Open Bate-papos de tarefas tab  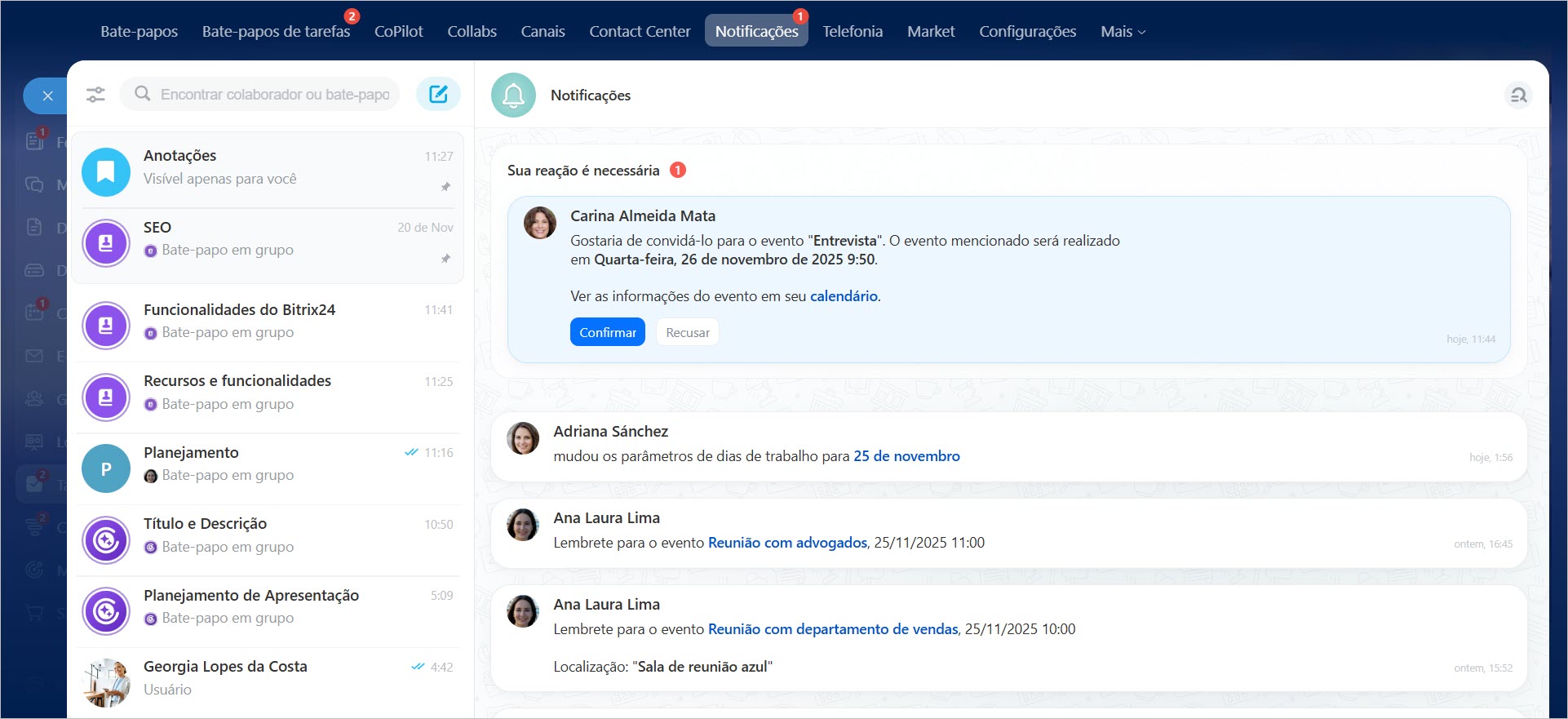[x=276, y=32]
